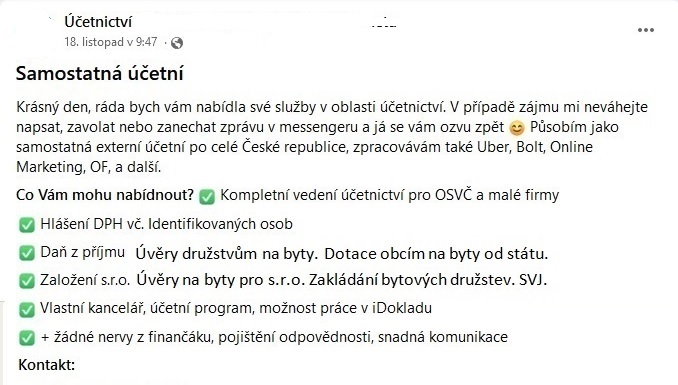Click text Dotace obcím na byty od státu
The height and width of the screenshot is (385, 678).
click(436, 253)
